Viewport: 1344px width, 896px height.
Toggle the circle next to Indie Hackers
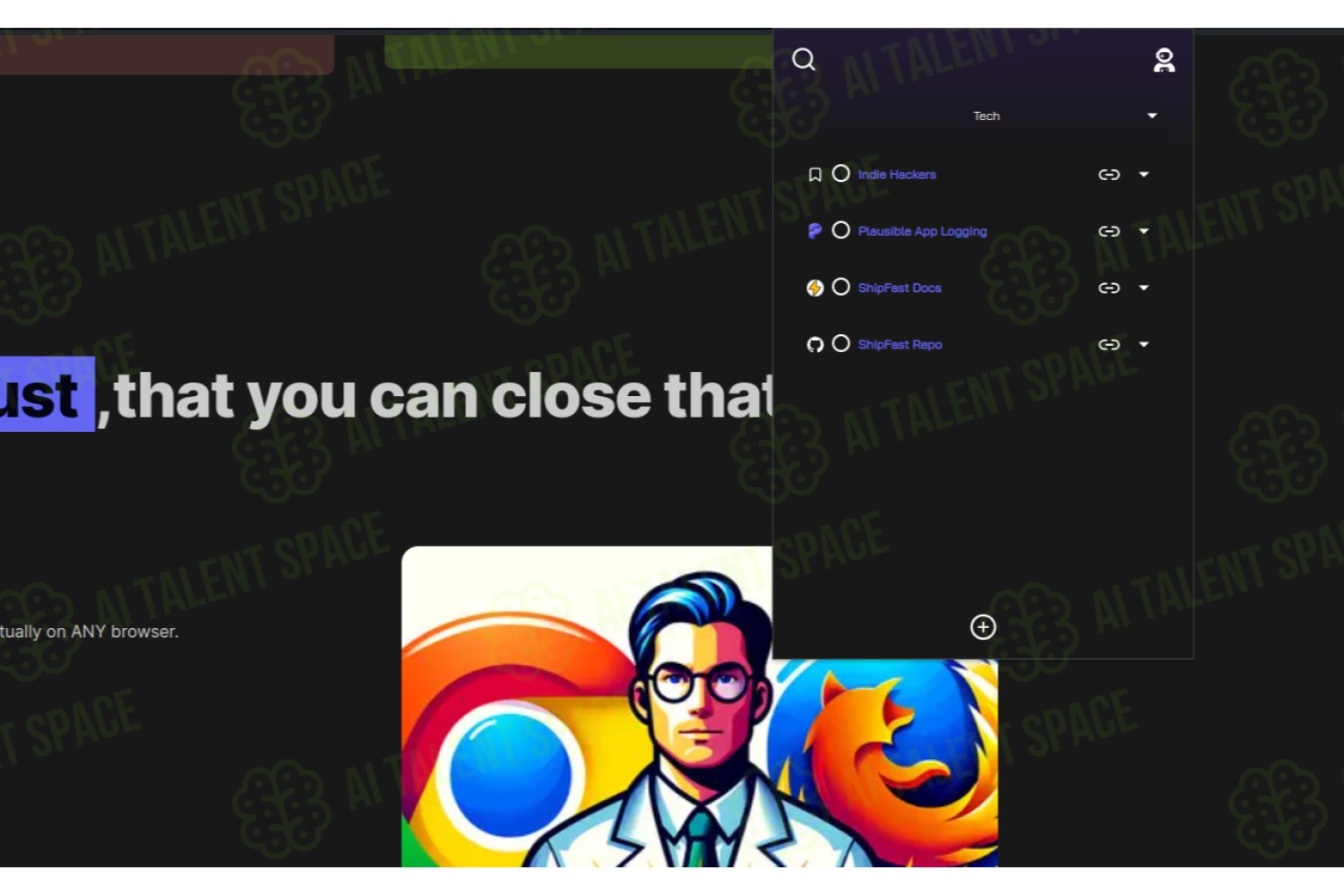pyautogui.click(x=840, y=173)
